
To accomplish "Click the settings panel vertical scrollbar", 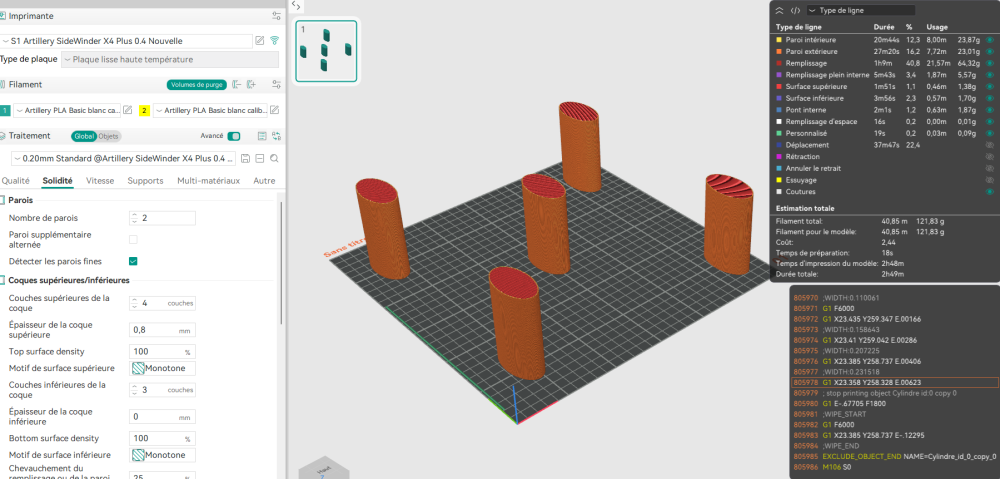I will coord(281,265).
